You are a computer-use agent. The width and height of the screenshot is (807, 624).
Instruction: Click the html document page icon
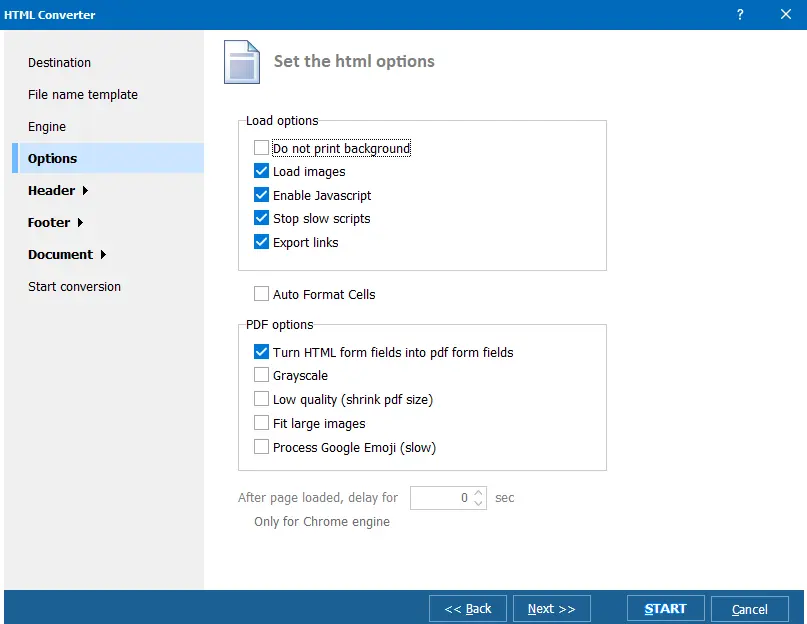(242, 62)
